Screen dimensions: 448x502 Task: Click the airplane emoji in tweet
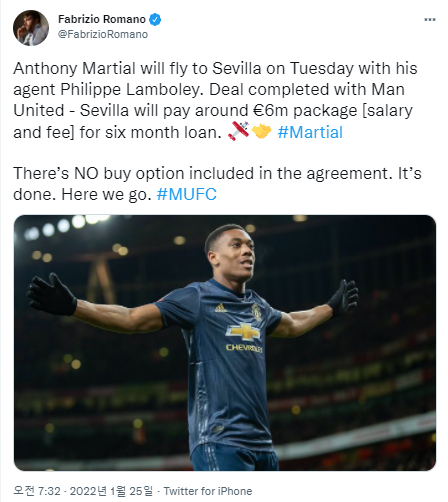pos(239,131)
